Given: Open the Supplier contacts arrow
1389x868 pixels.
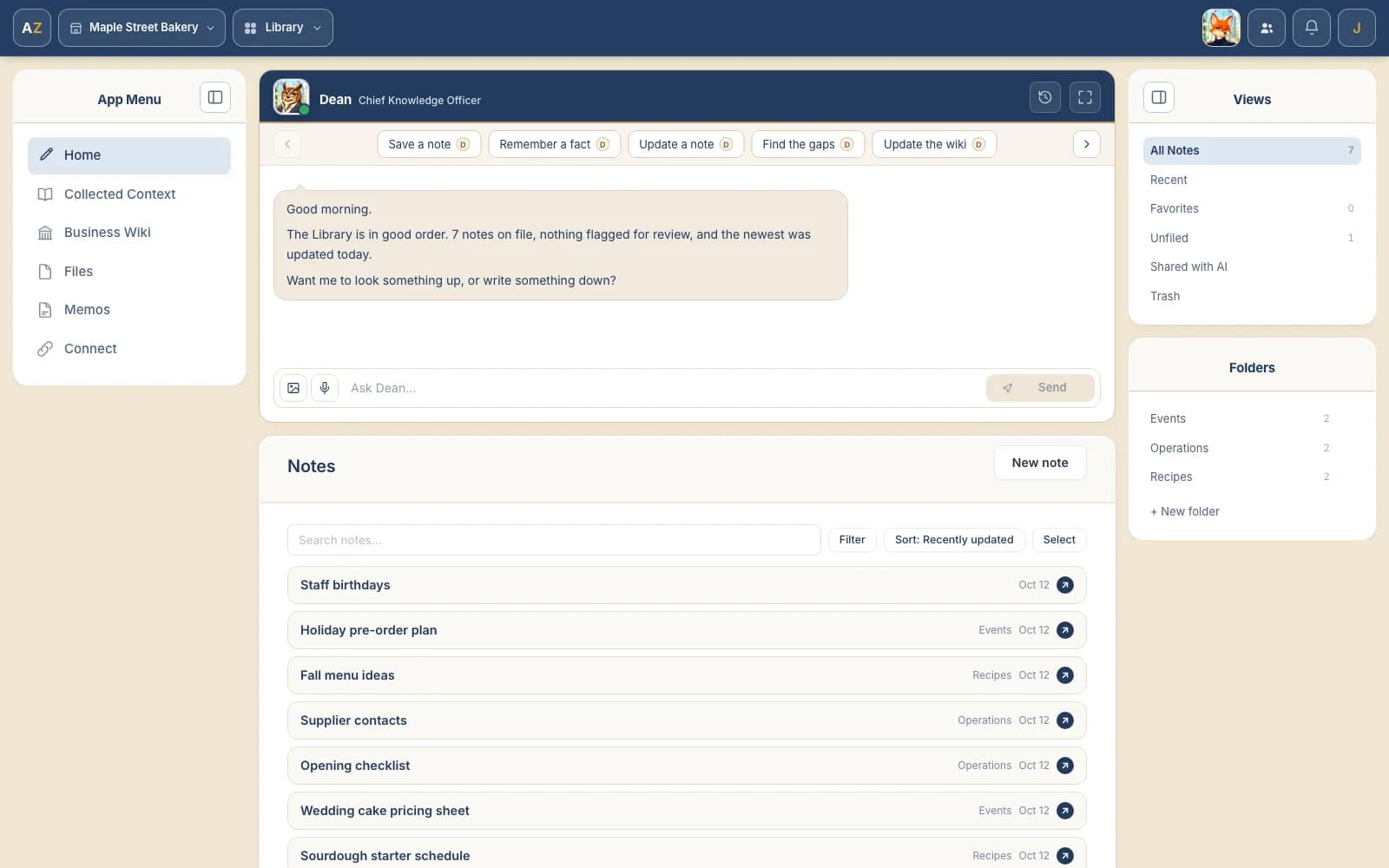Looking at the screenshot, I should [x=1065, y=720].
